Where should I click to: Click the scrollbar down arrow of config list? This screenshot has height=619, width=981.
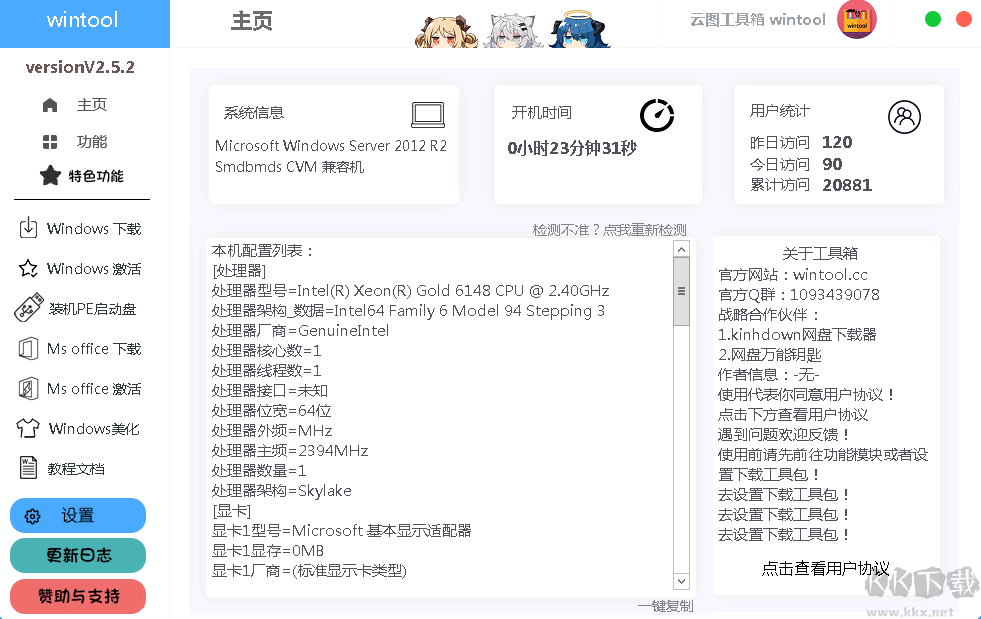(x=681, y=581)
